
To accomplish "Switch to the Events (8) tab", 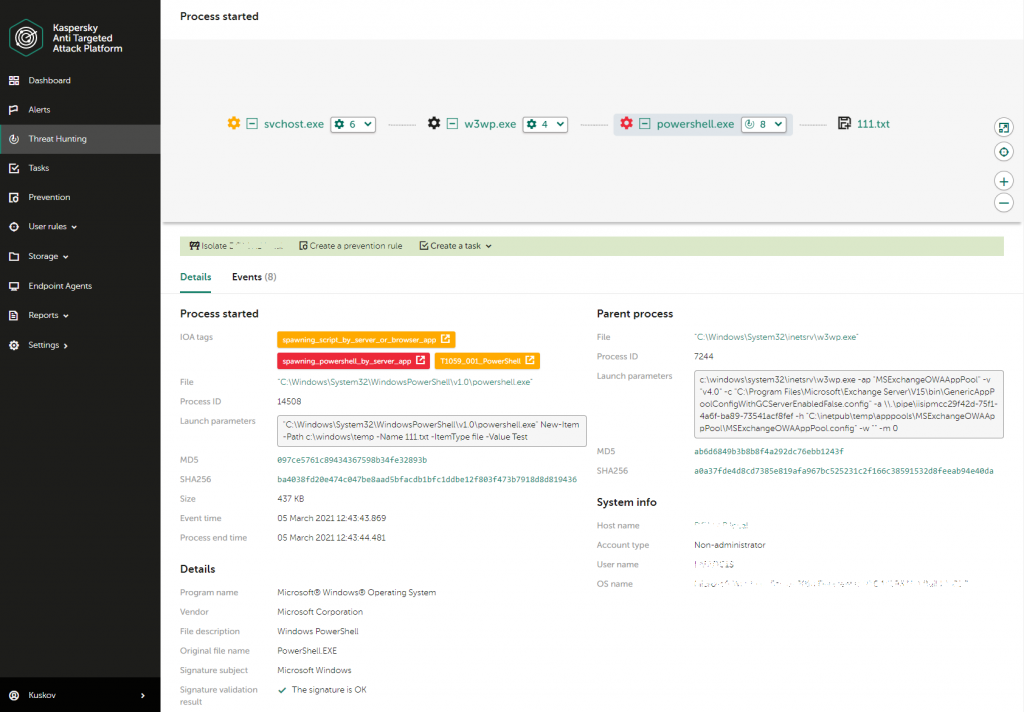I will [254, 277].
